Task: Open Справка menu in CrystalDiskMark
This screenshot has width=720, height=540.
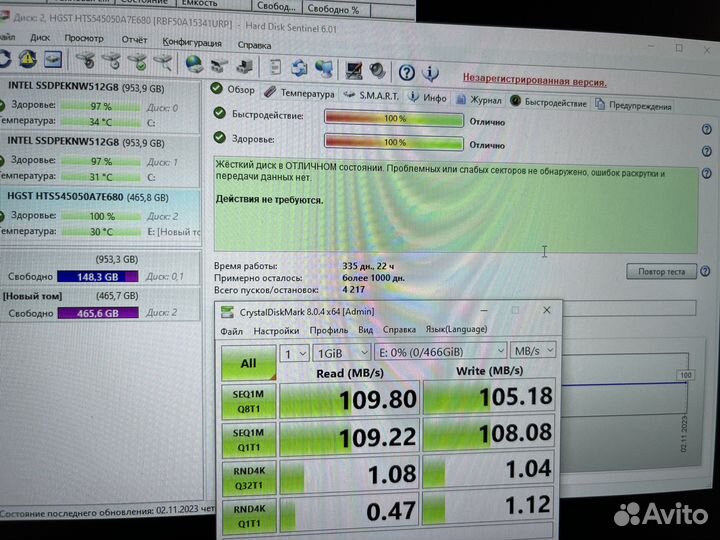Action: coord(399,329)
